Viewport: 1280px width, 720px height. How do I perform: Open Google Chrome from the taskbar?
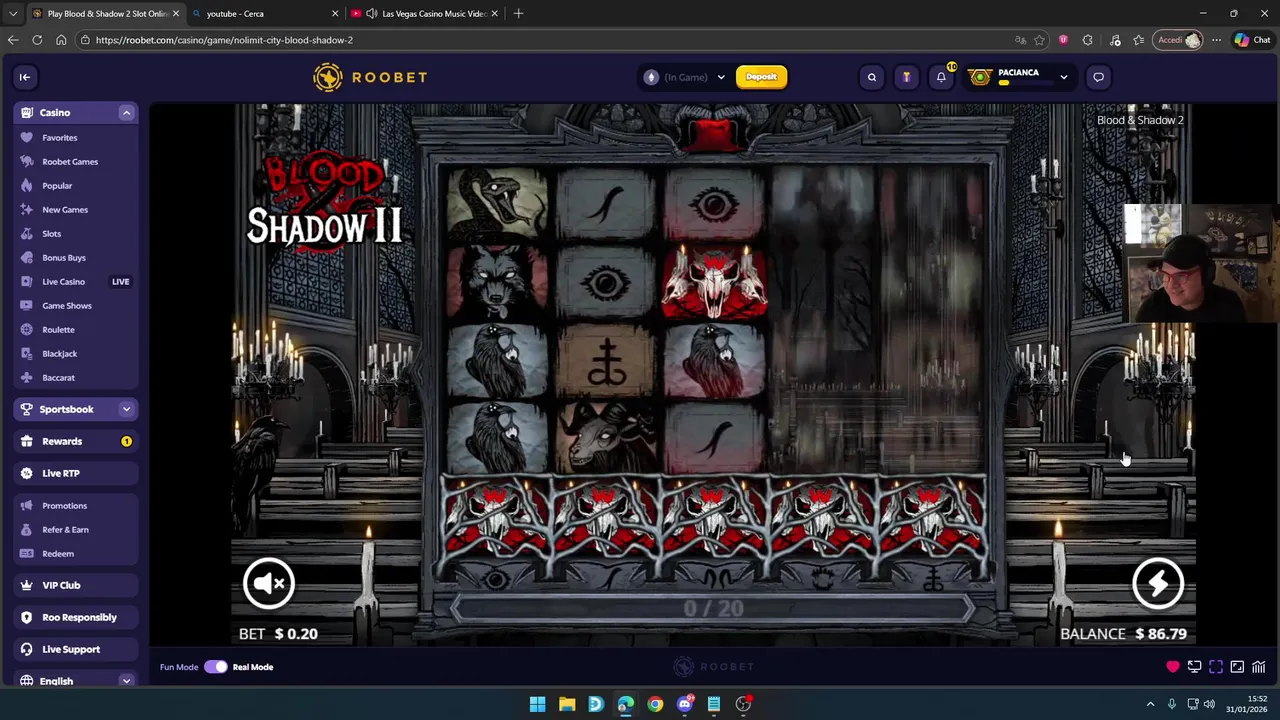(655, 704)
